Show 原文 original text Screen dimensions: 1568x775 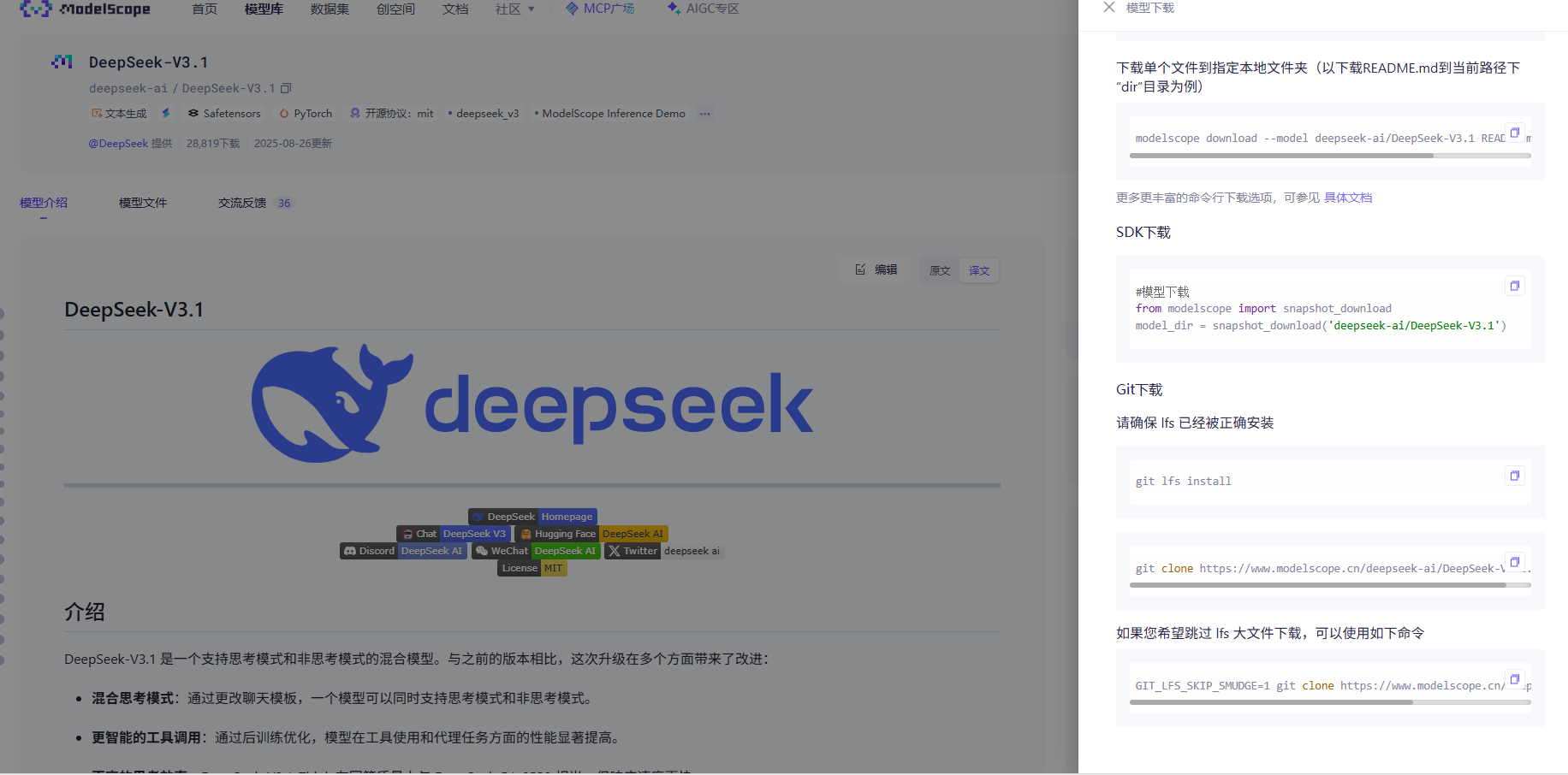pyautogui.click(x=940, y=270)
